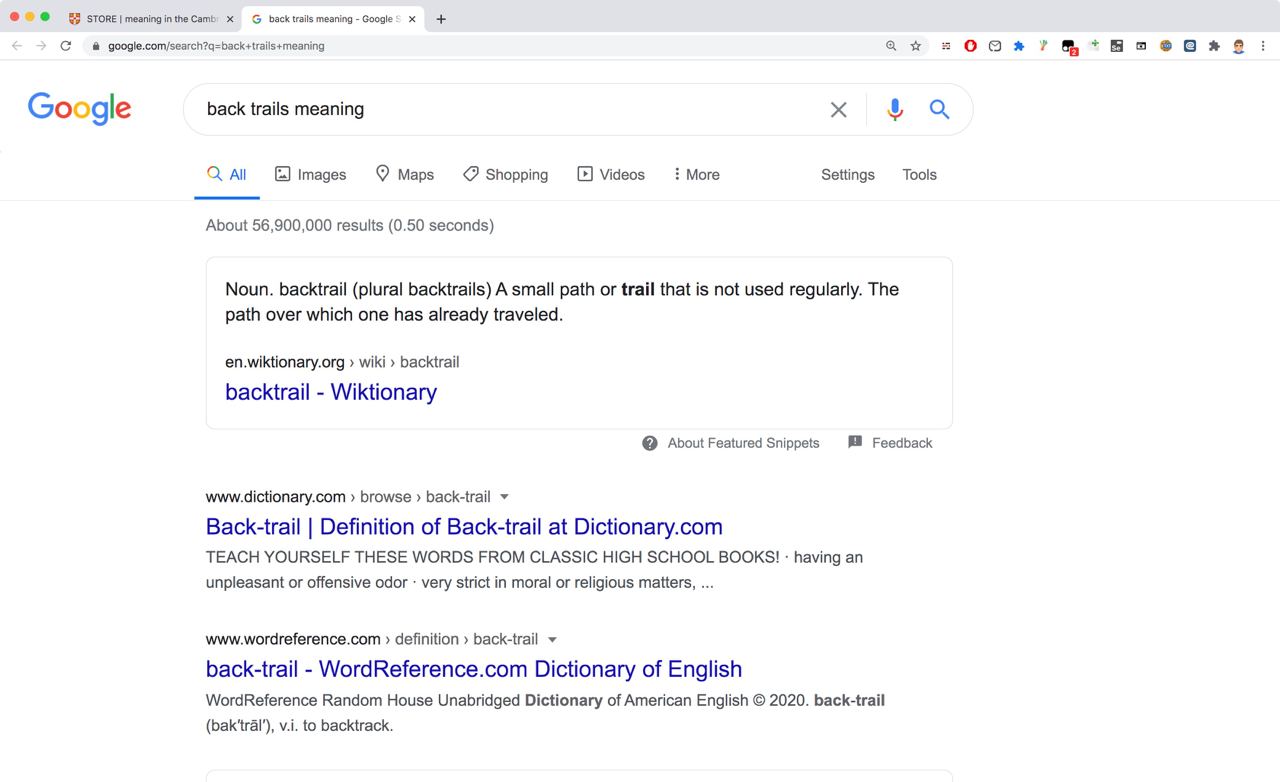The image size is (1280, 782).
Task: Click the small window-shaped extension icon
Action: (x=1141, y=46)
